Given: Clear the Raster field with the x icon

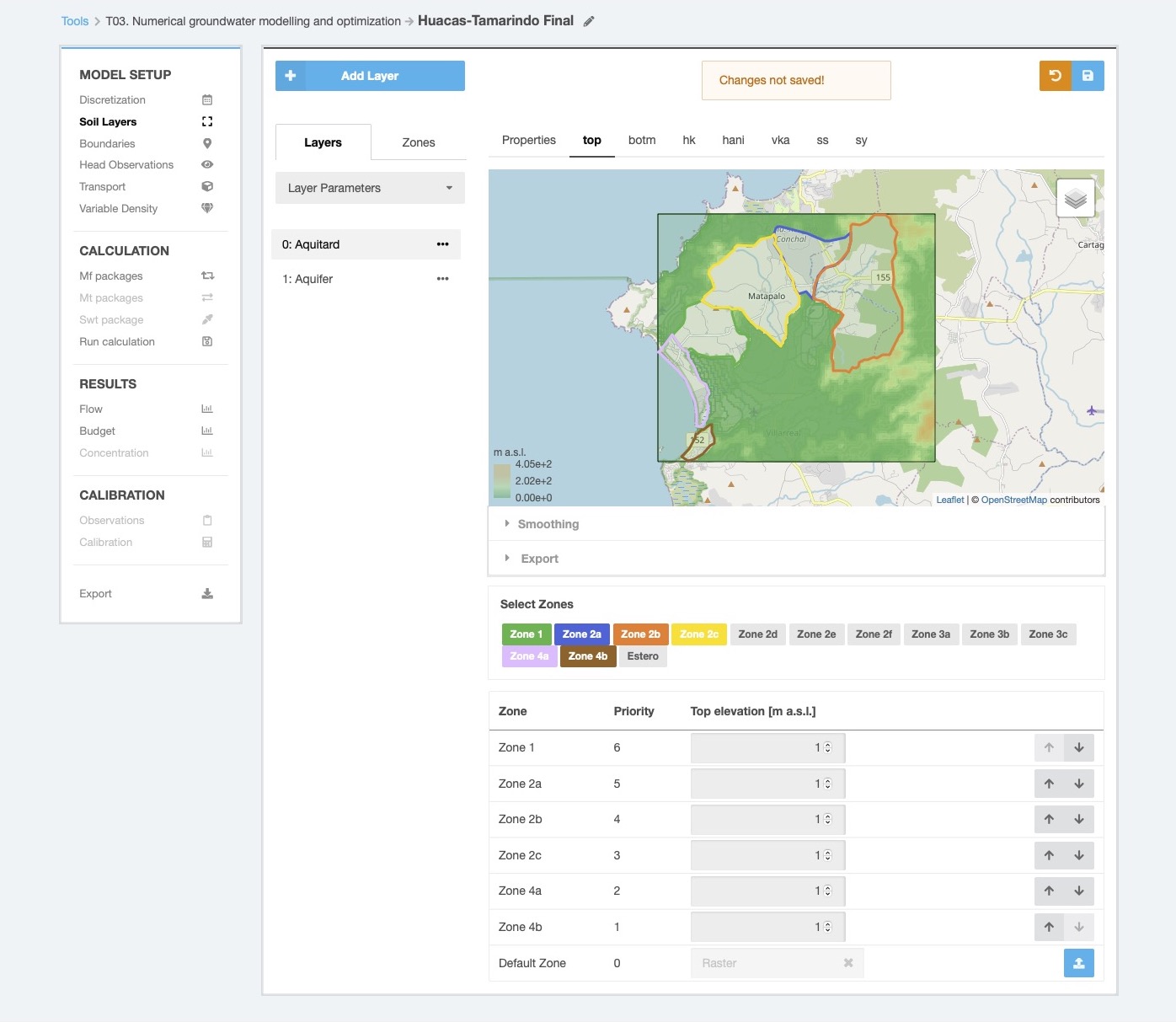Looking at the screenshot, I should coord(848,963).
